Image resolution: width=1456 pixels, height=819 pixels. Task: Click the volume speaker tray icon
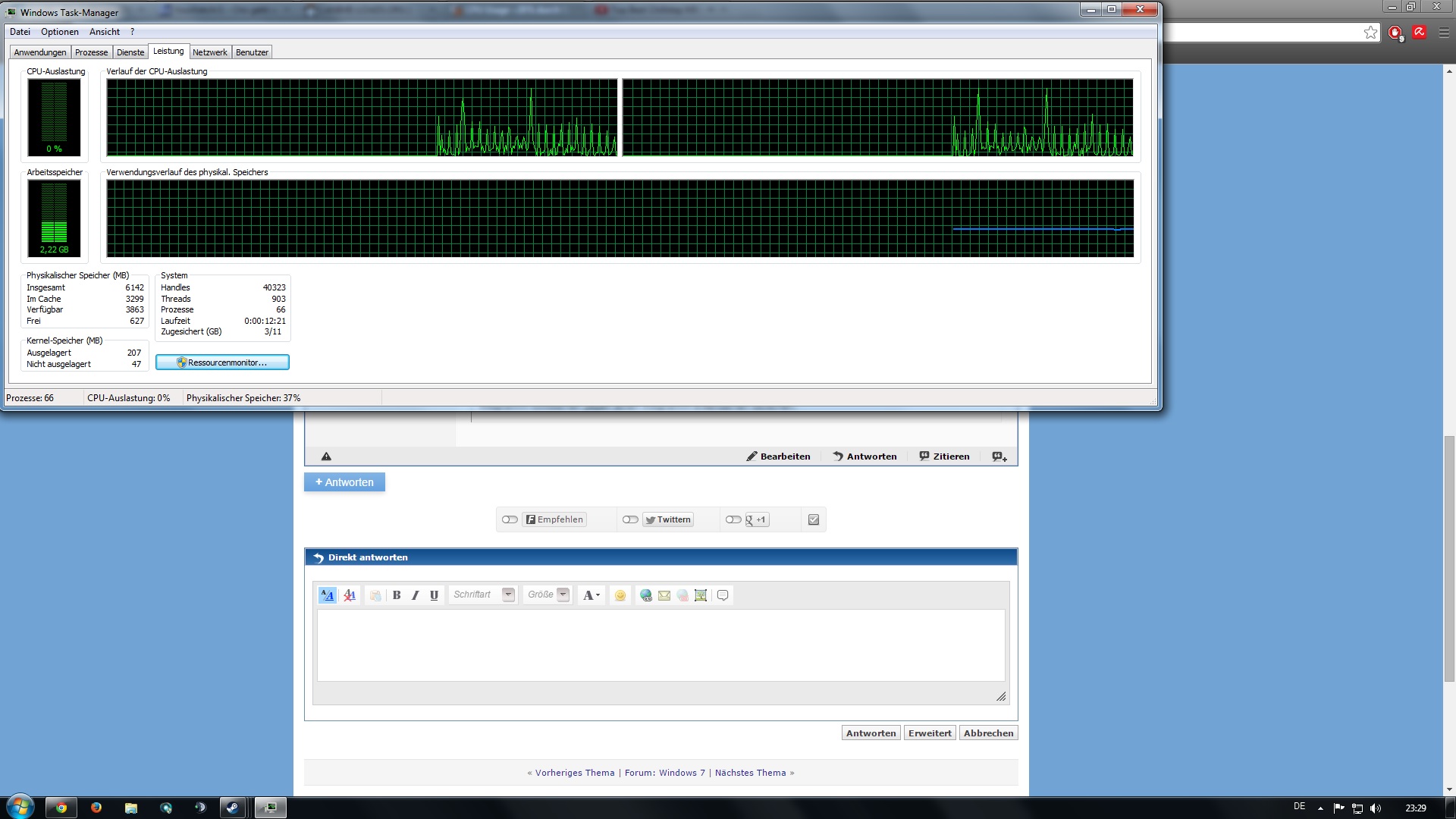click(x=1376, y=808)
